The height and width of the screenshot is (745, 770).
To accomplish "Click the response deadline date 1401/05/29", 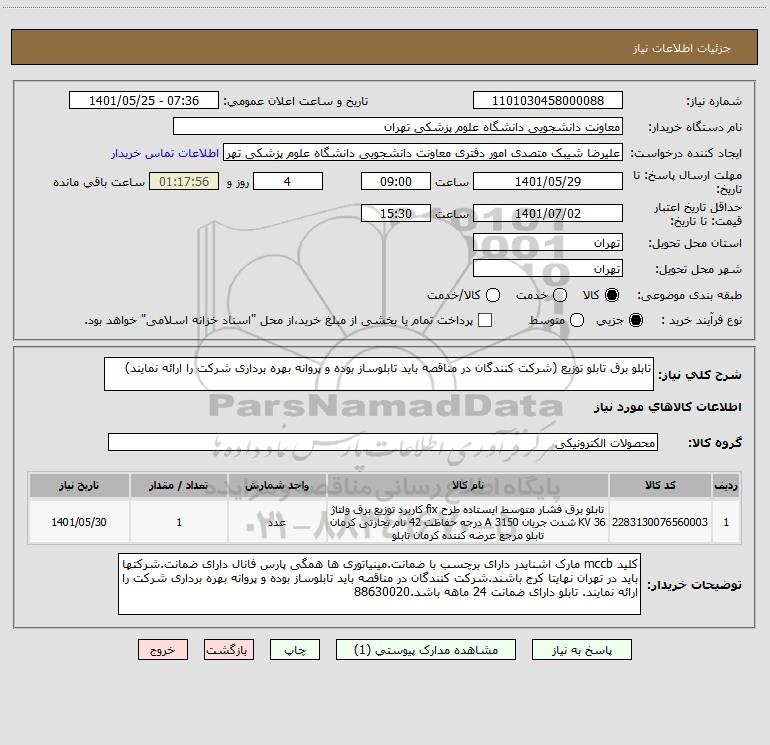I will pyautogui.click(x=548, y=181).
